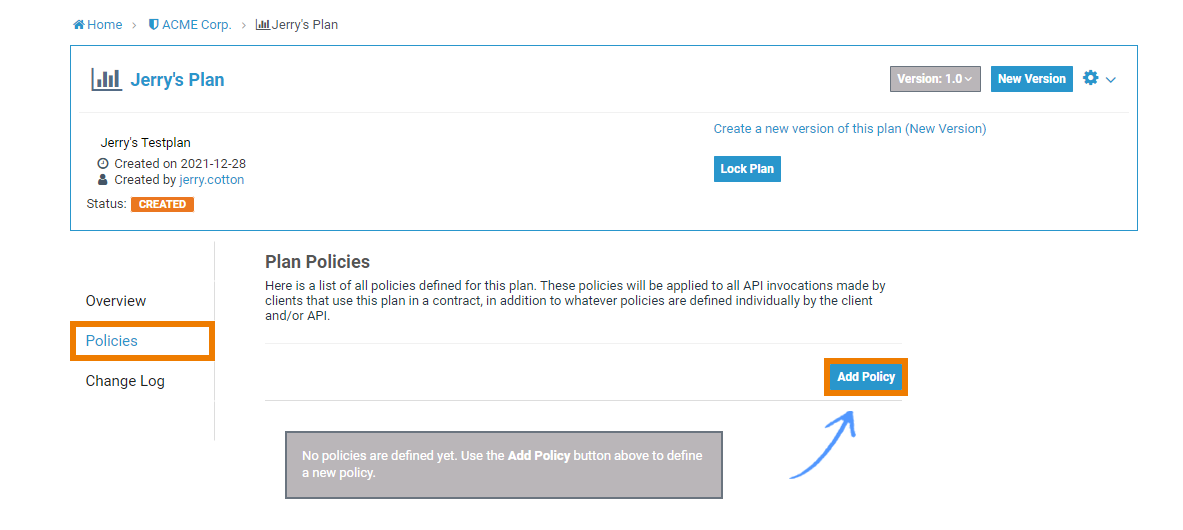Click the small chart icon in the breadcrumb

(x=262, y=25)
